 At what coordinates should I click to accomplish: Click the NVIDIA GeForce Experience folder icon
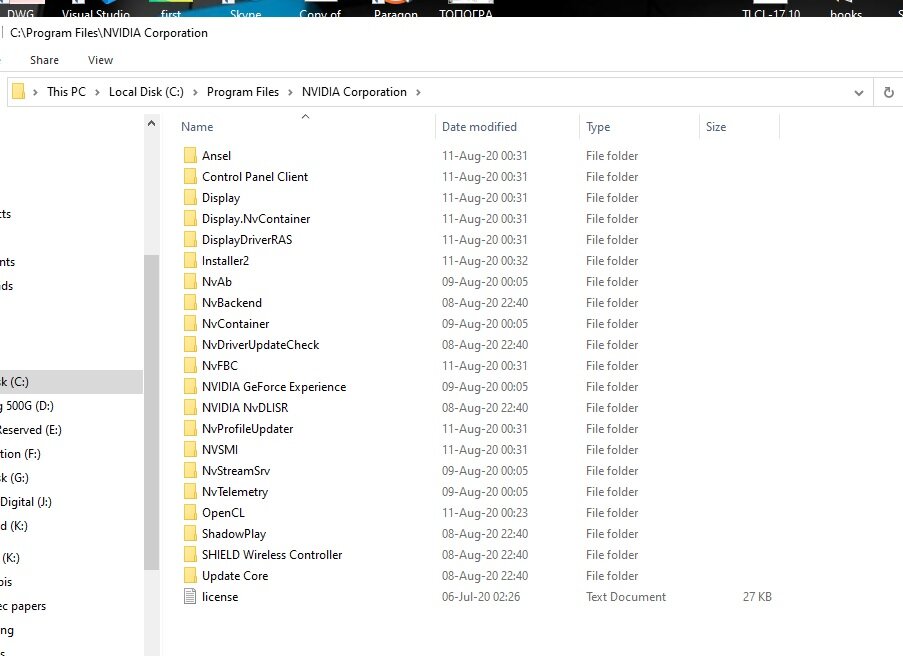click(190, 386)
